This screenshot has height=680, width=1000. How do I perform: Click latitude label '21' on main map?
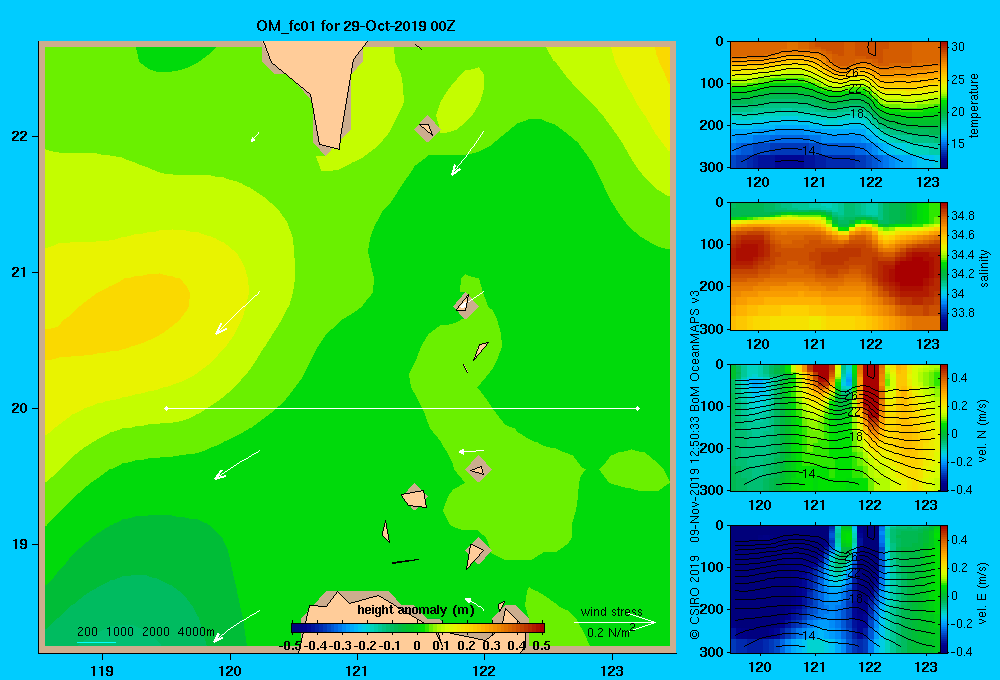(20, 272)
